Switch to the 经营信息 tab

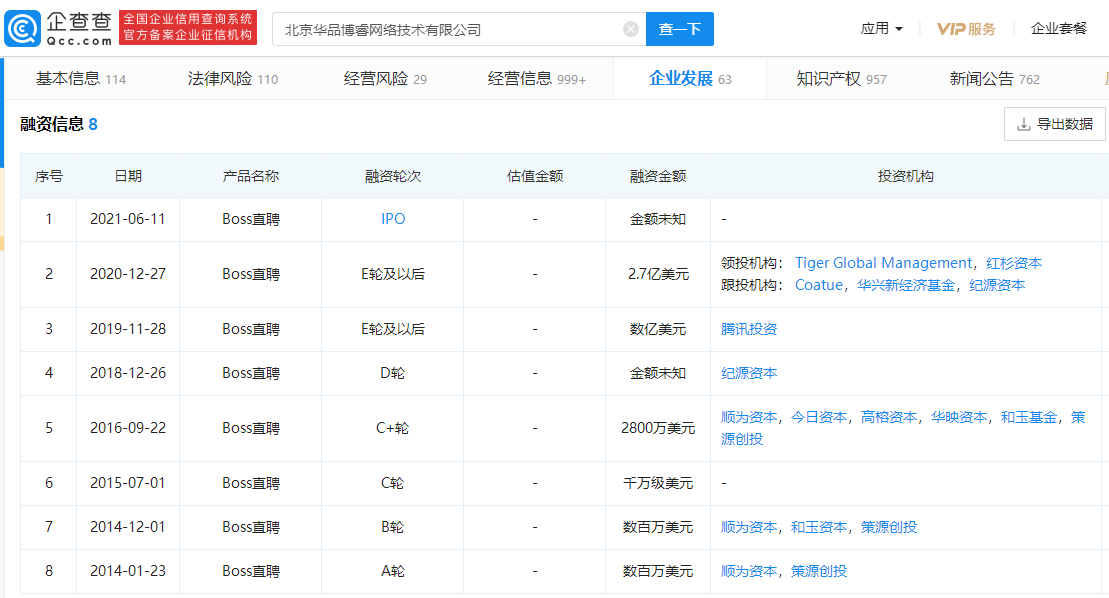click(537, 78)
